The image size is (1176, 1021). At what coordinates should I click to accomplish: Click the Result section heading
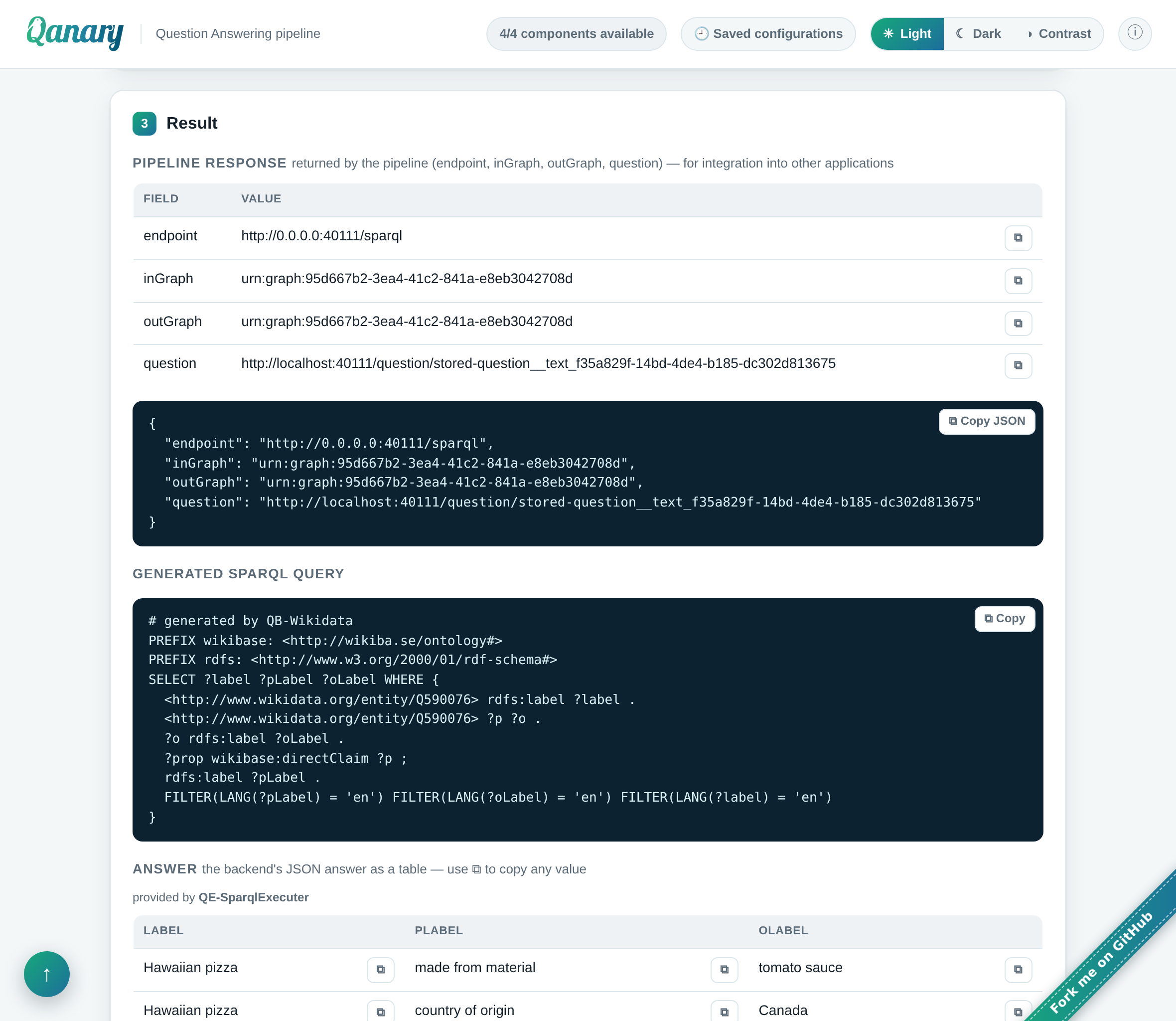pos(191,123)
